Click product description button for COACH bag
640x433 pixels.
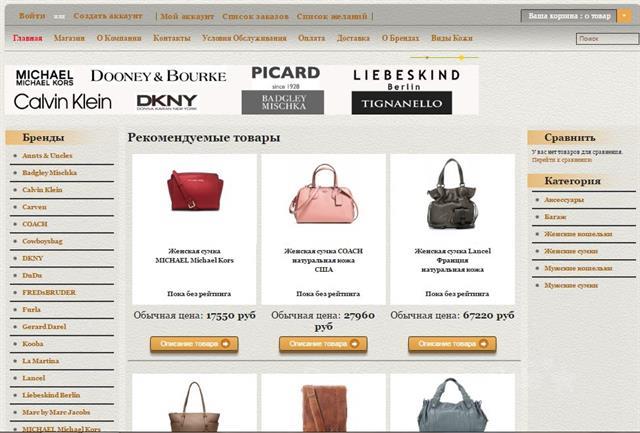[x=323, y=344]
